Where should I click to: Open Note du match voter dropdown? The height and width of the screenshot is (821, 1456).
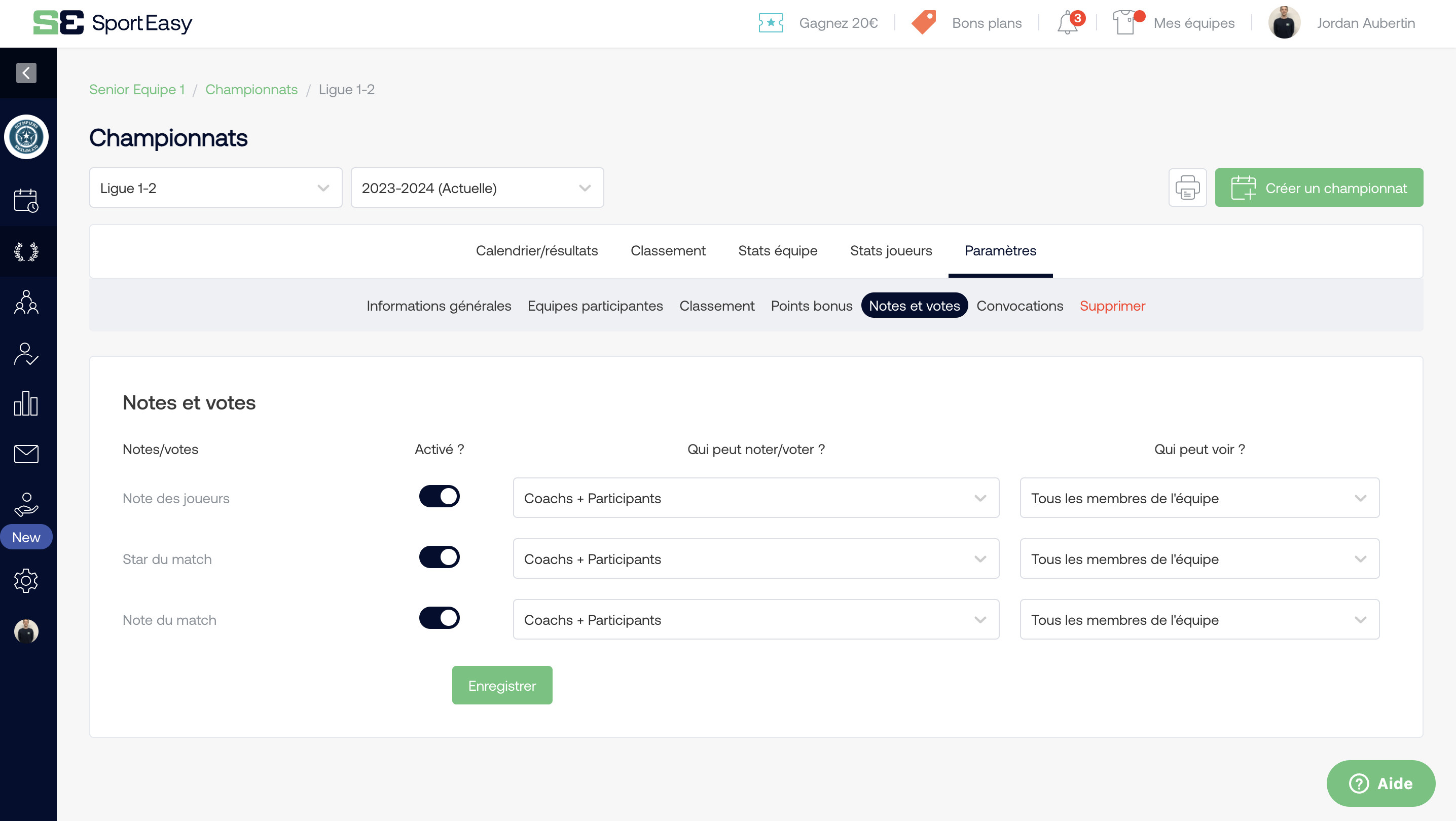pyautogui.click(x=756, y=620)
